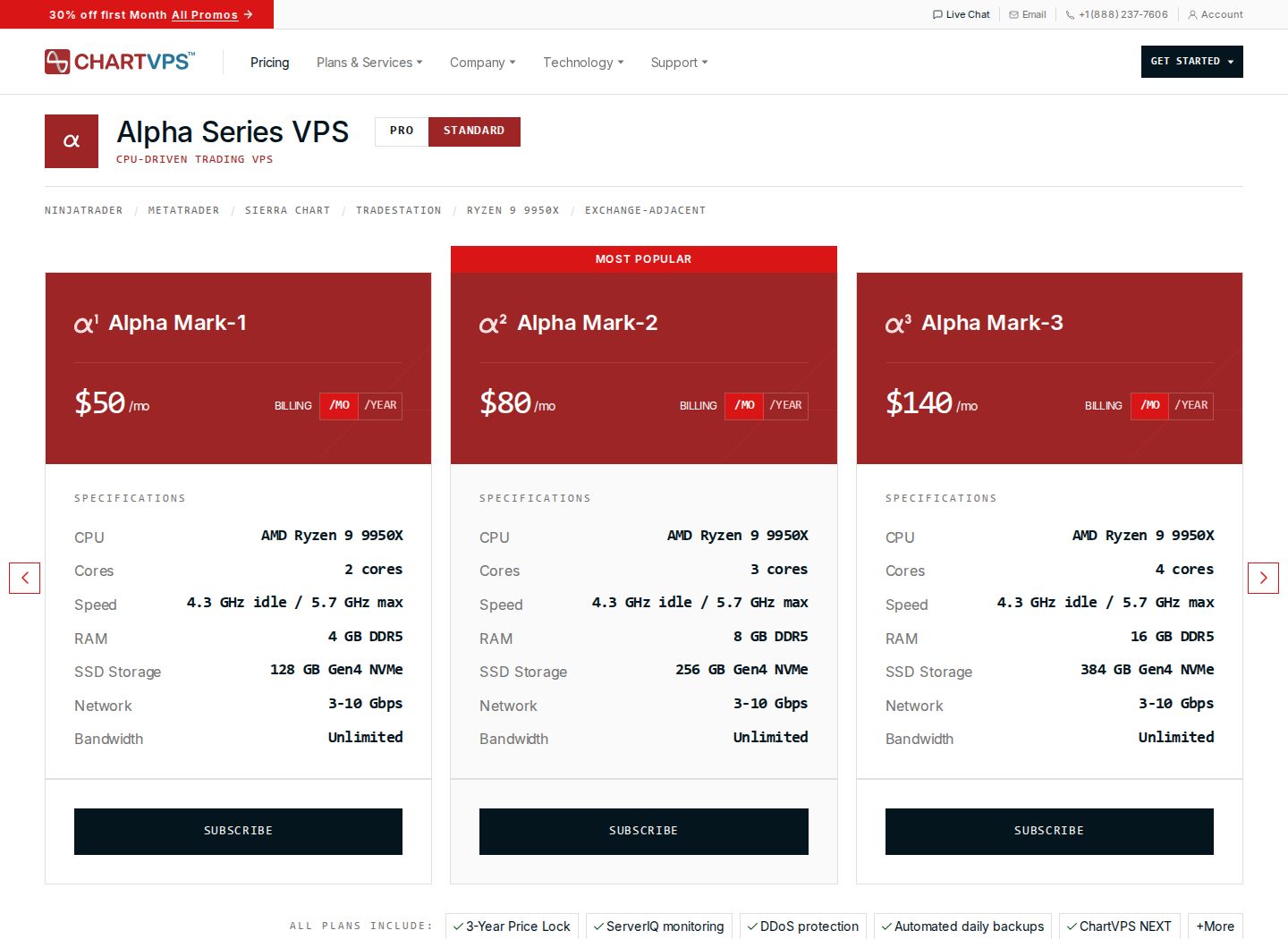Image resolution: width=1288 pixels, height=939 pixels.
Task: Open Live Chat
Action: click(x=962, y=14)
